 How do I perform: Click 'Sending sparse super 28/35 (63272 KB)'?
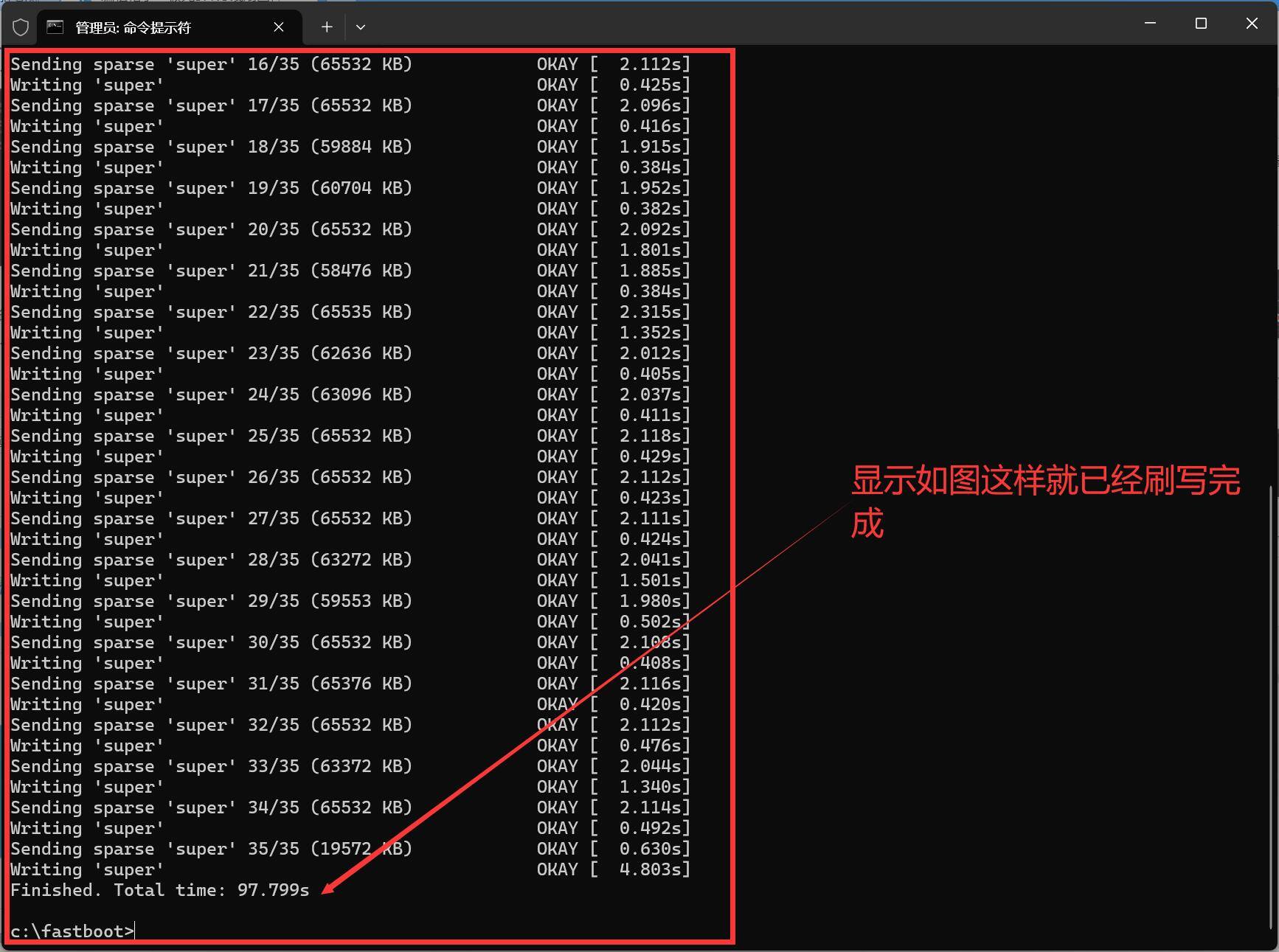(211, 560)
